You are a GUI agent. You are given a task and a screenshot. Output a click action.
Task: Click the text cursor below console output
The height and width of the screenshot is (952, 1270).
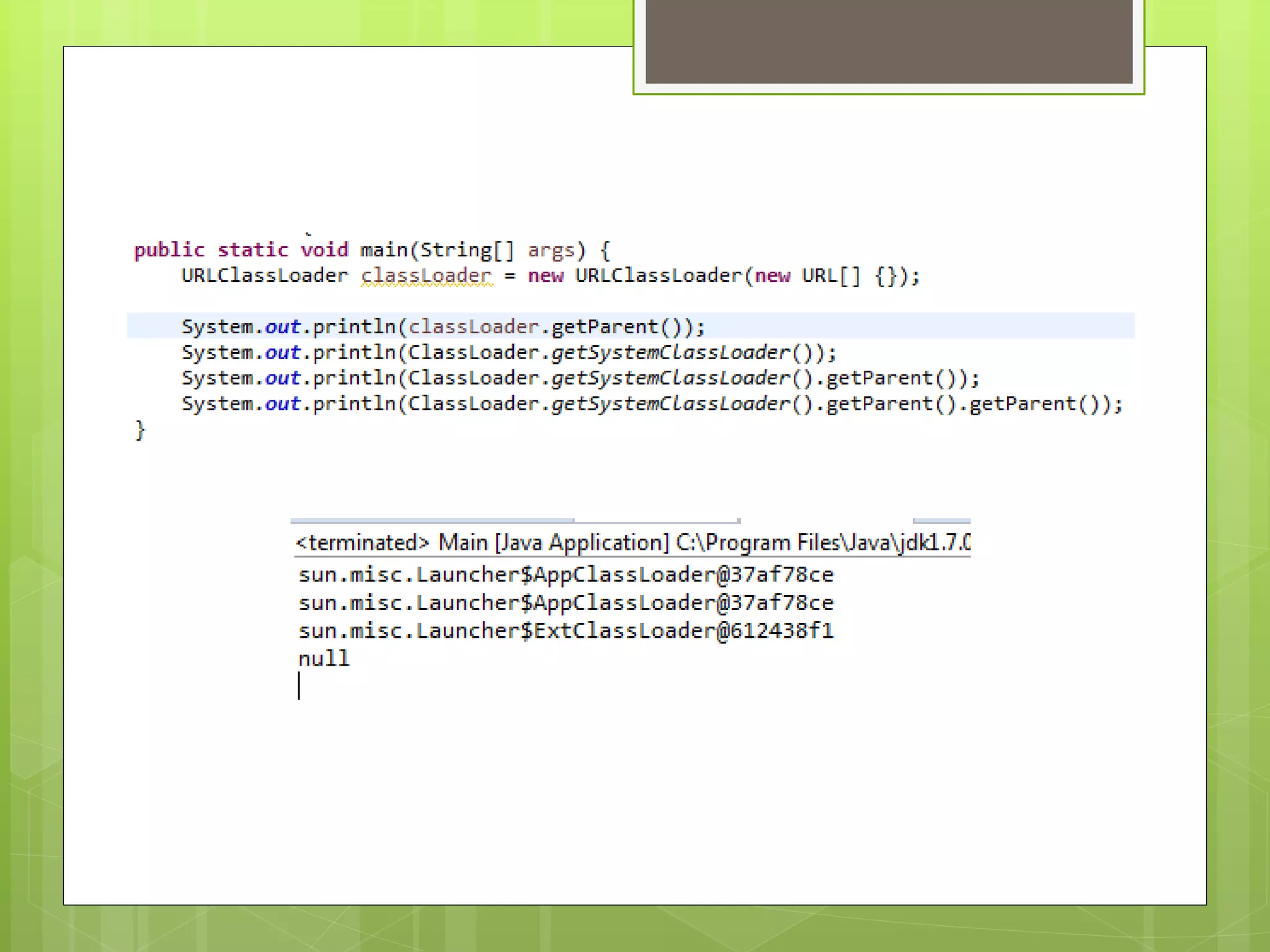299,686
